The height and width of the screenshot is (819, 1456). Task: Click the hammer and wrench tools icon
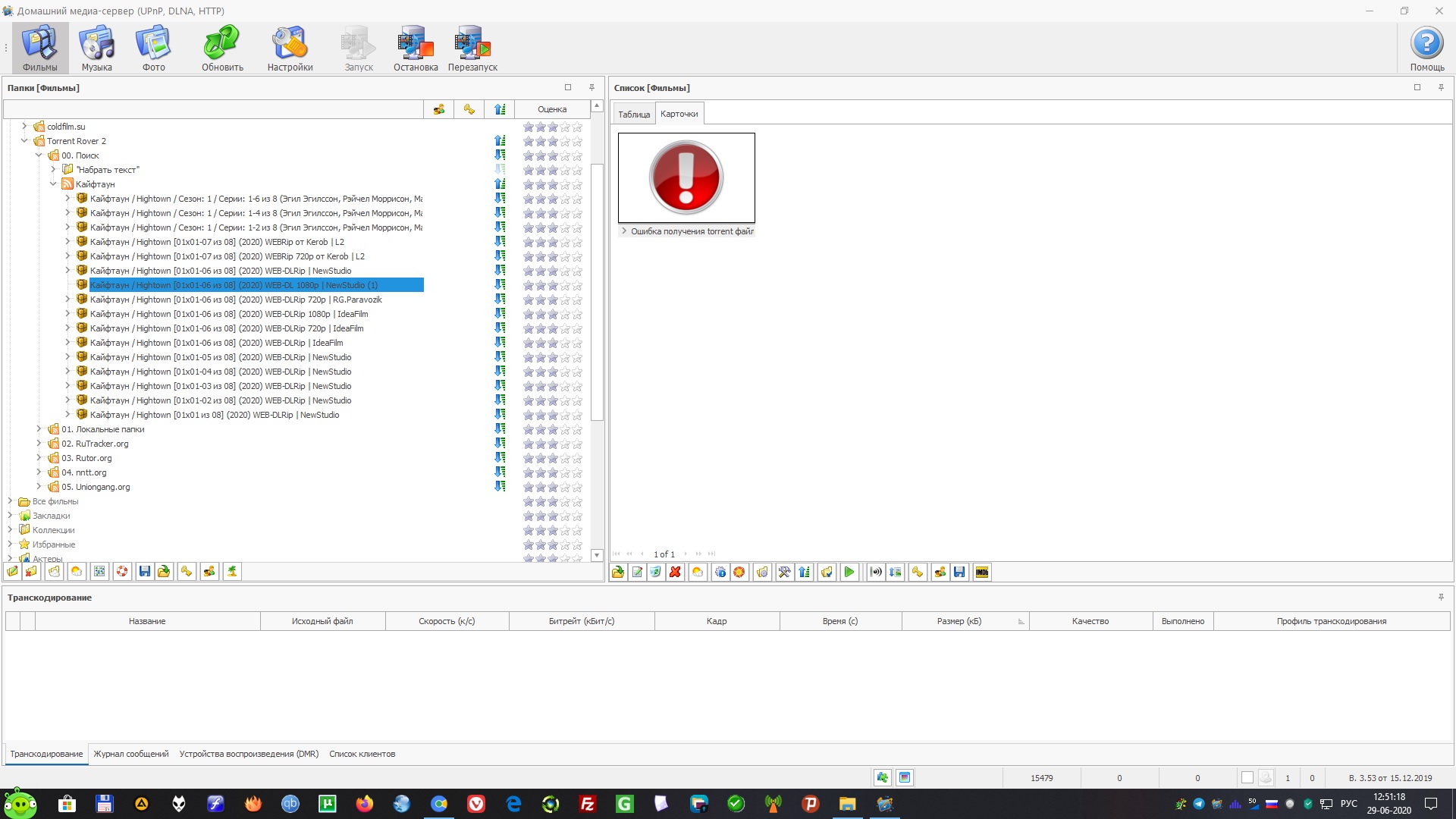point(785,573)
